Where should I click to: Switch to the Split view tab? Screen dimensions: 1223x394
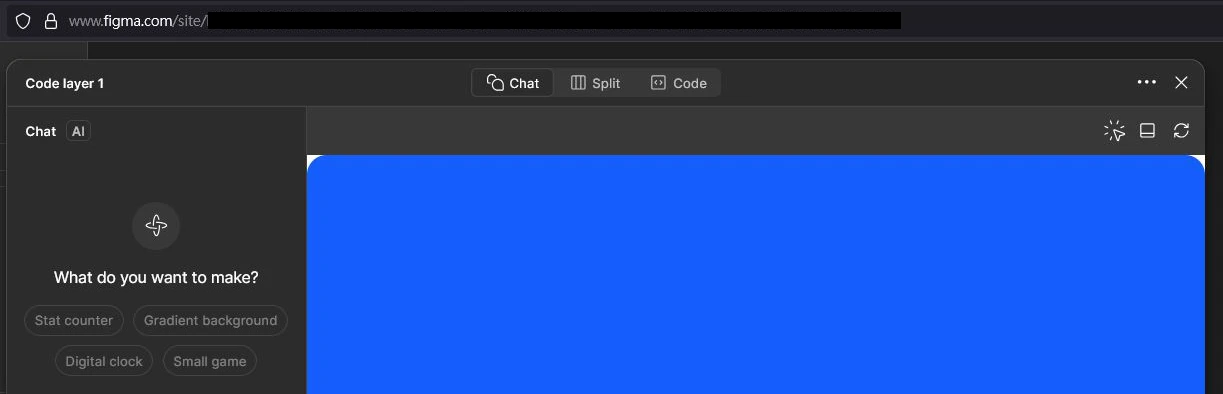pos(595,83)
